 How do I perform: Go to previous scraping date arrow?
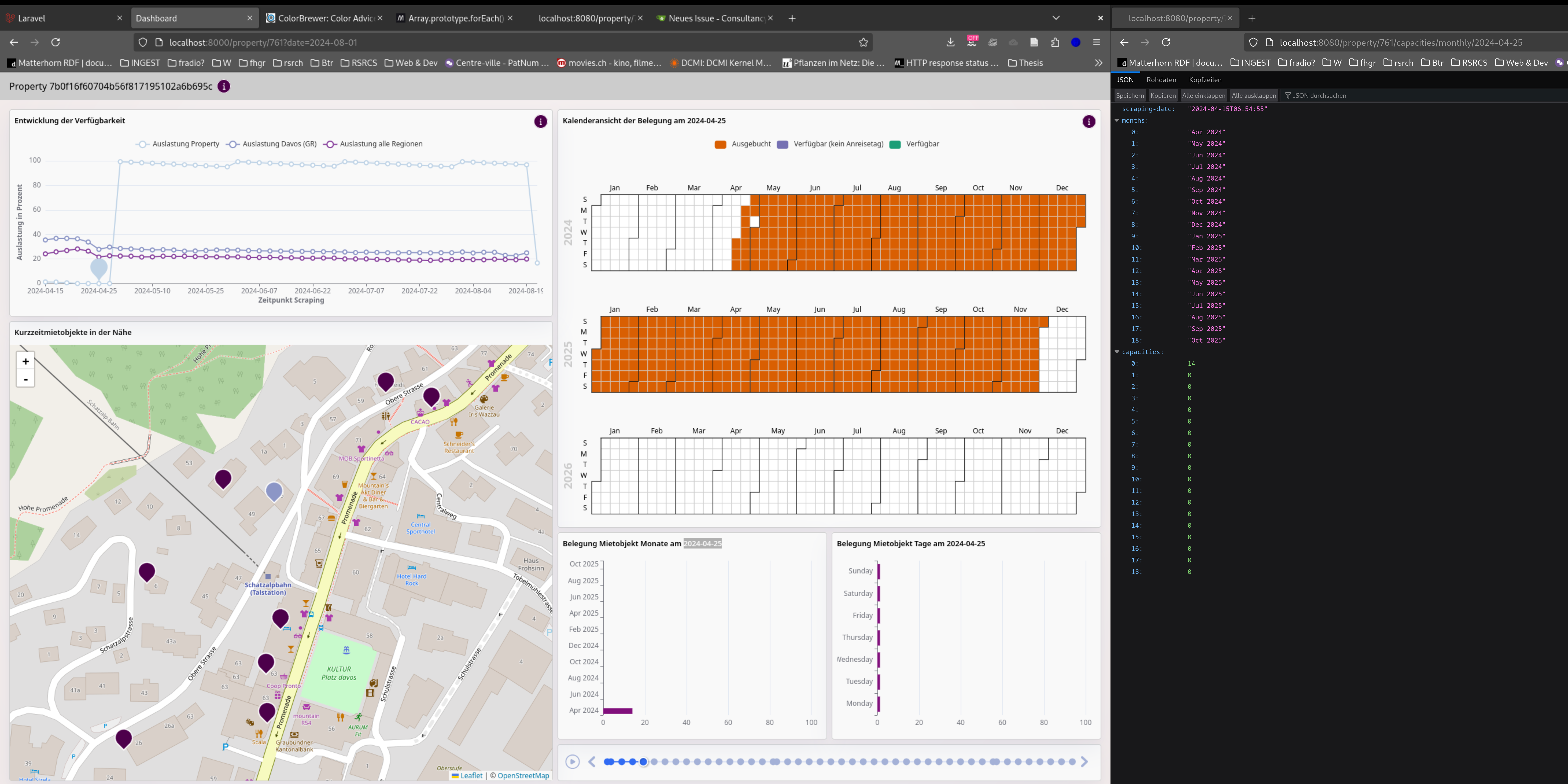tap(592, 761)
